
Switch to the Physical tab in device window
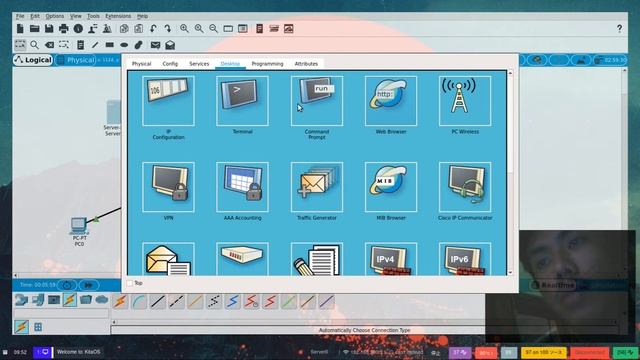tap(141, 64)
